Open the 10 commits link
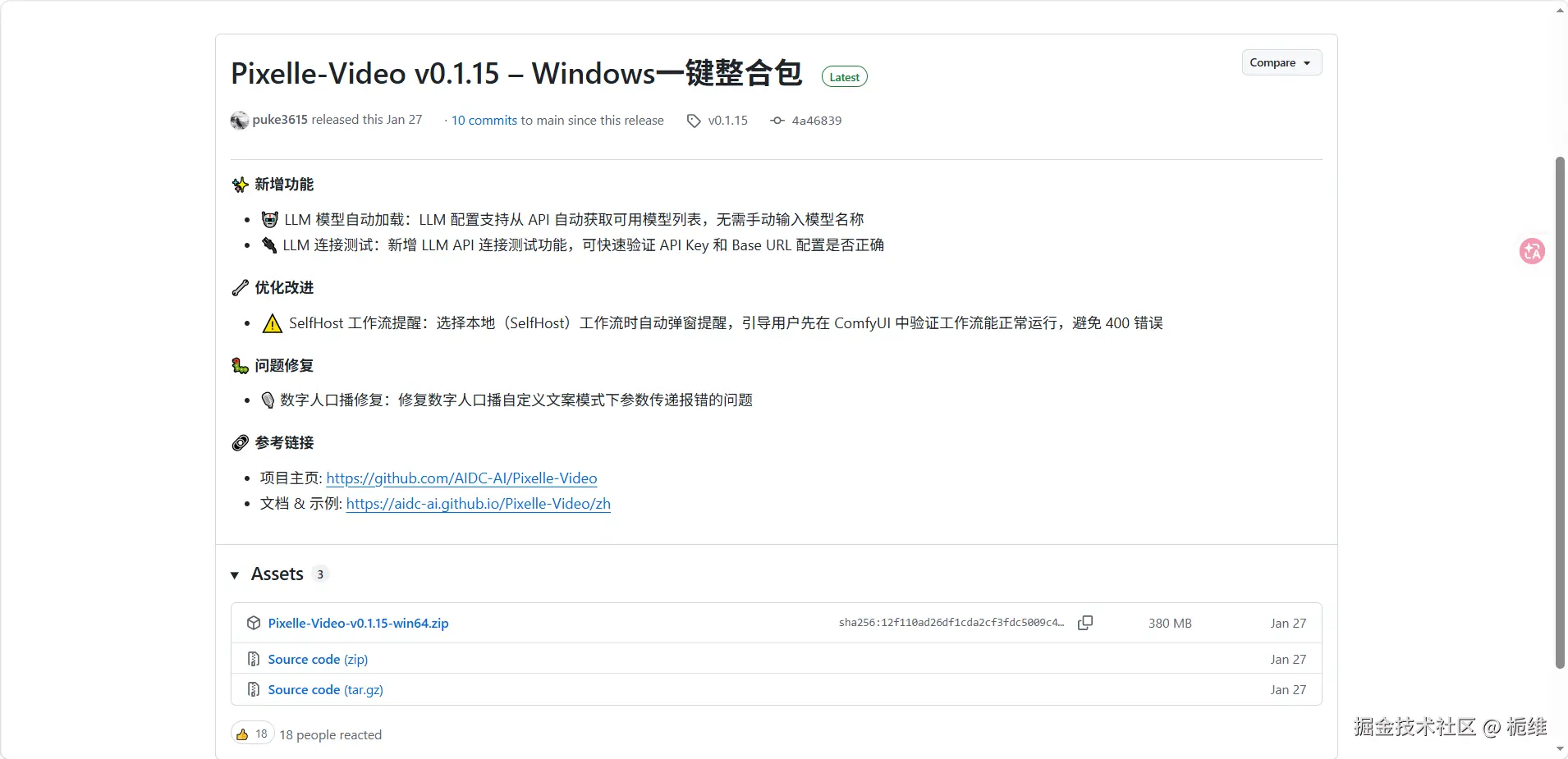This screenshot has height=759, width=1568. point(484,121)
